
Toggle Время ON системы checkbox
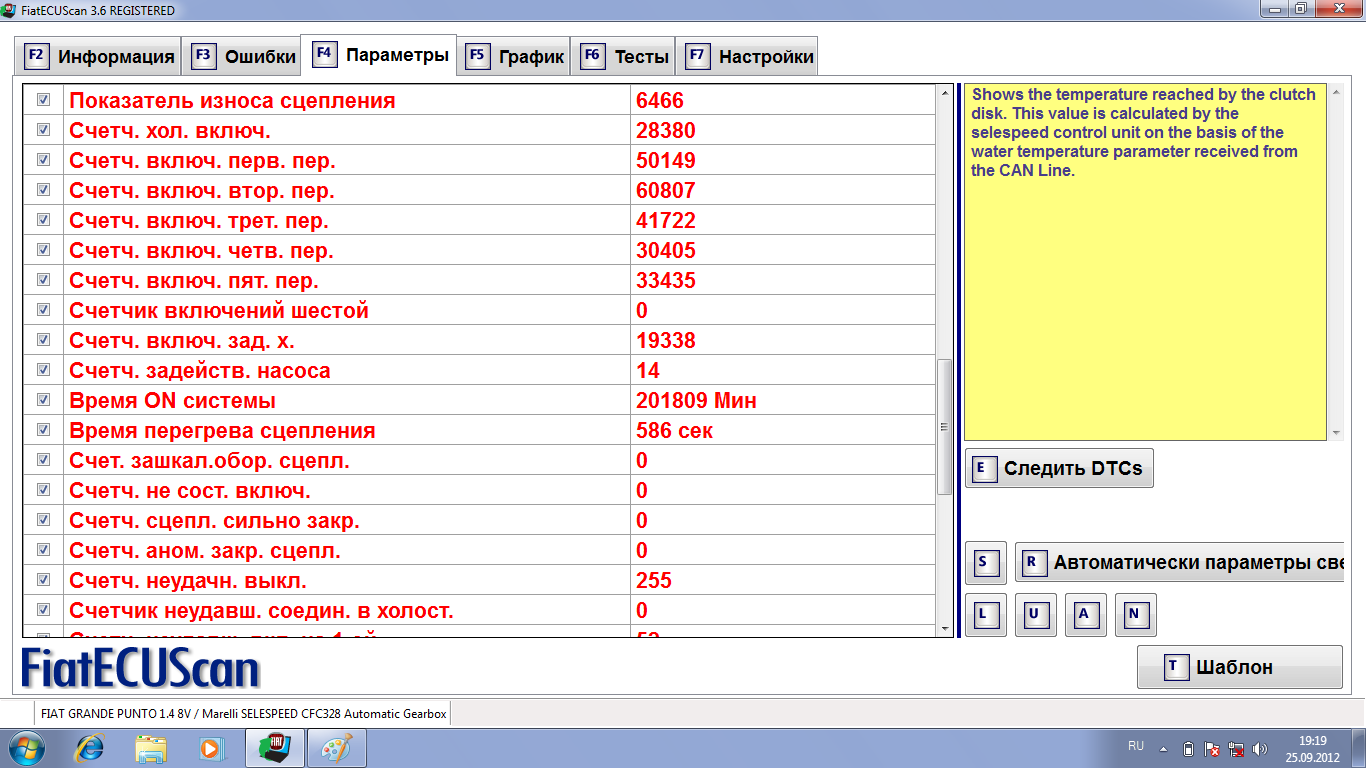pos(43,400)
